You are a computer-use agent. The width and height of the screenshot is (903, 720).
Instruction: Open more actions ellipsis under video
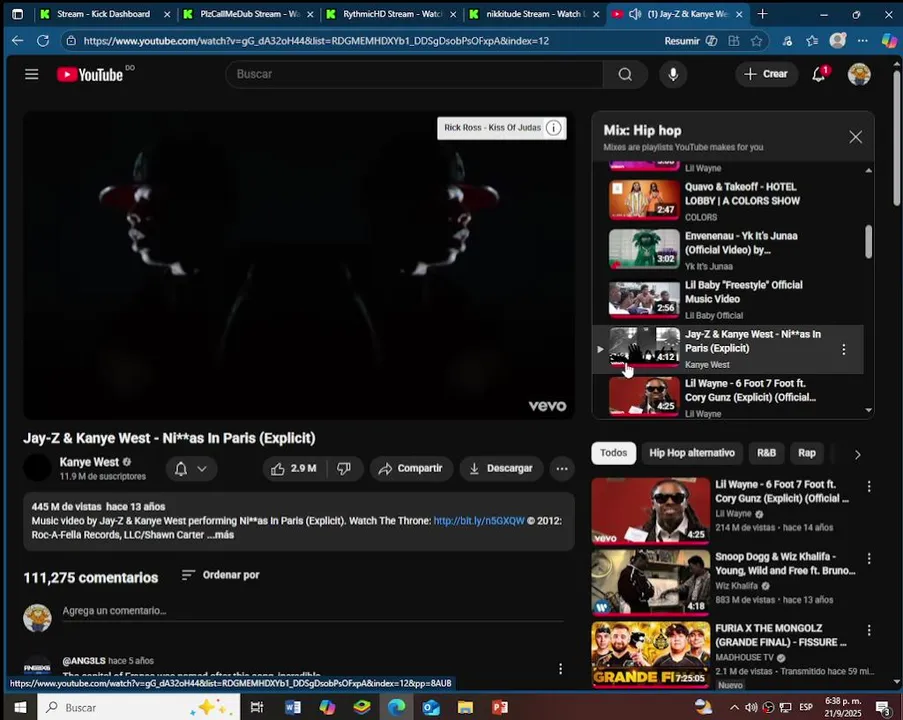562,468
